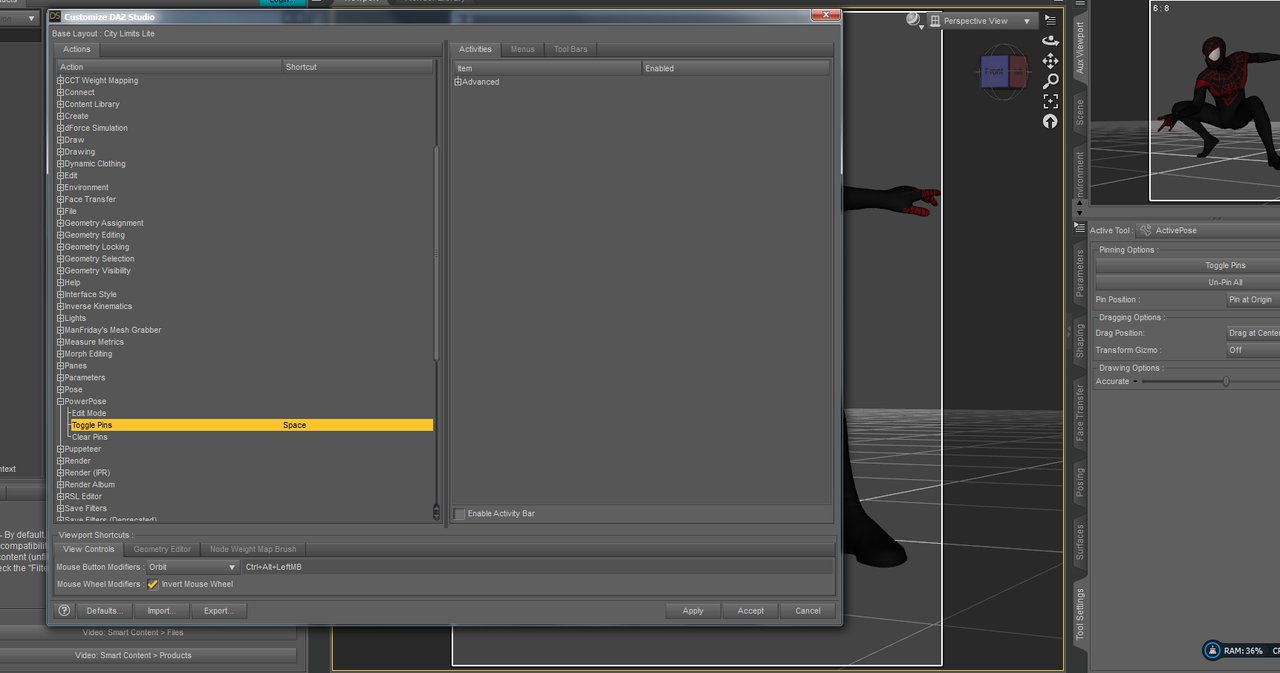Click the reset camera up-arrow icon
The image size is (1280, 673).
pos(1050,121)
